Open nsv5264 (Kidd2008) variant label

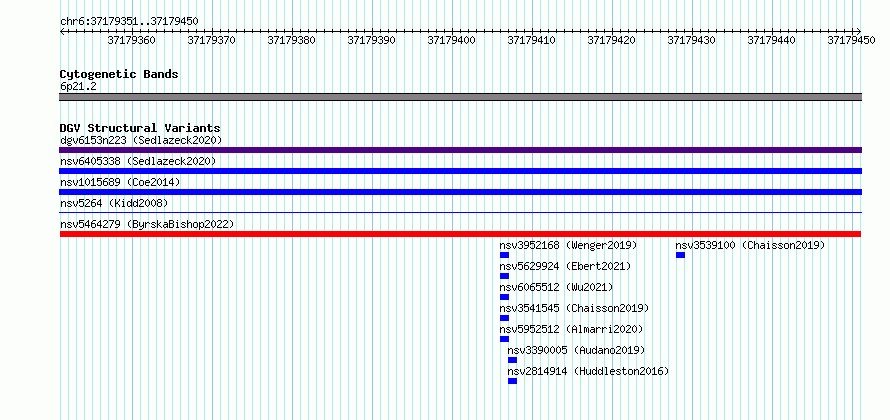coord(114,203)
